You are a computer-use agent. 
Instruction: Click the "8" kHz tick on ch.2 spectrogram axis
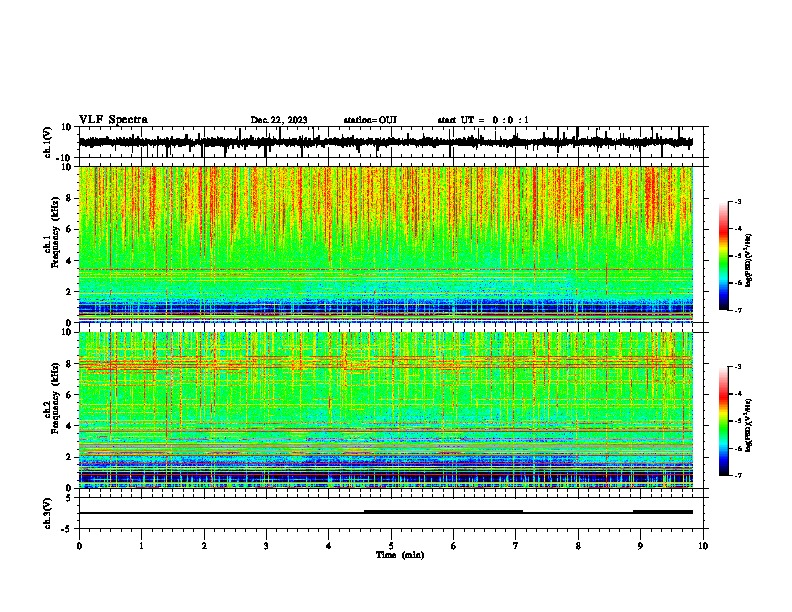(70, 364)
